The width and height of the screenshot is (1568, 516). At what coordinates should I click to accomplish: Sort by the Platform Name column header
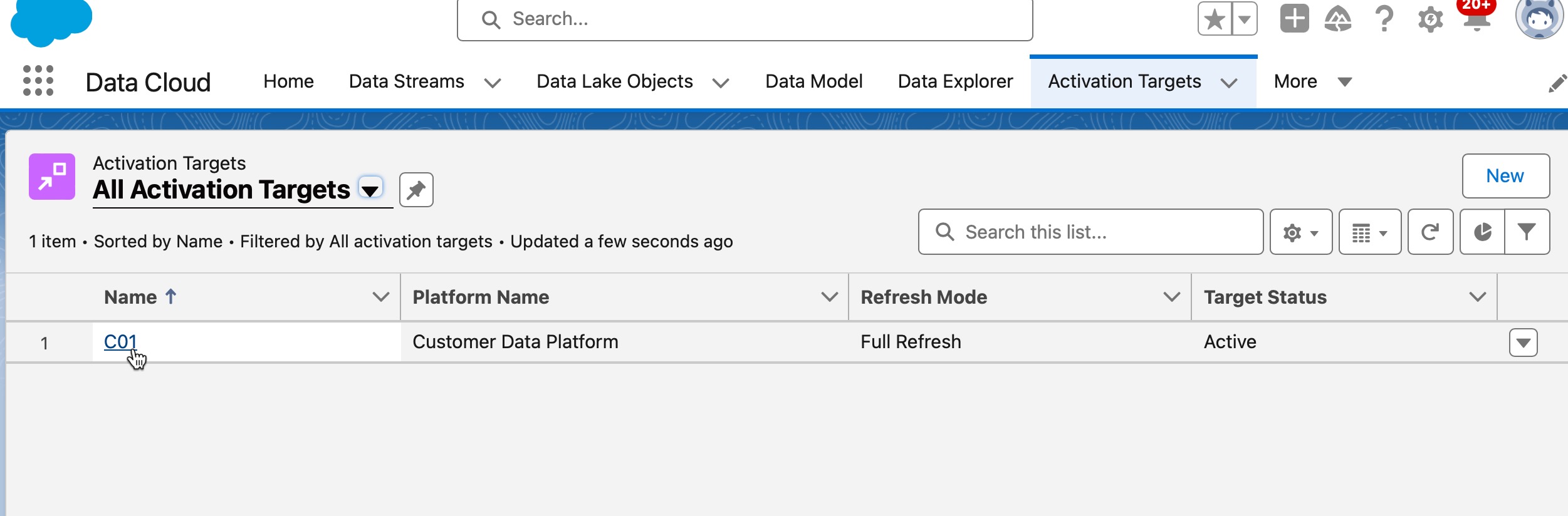point(481,297)
